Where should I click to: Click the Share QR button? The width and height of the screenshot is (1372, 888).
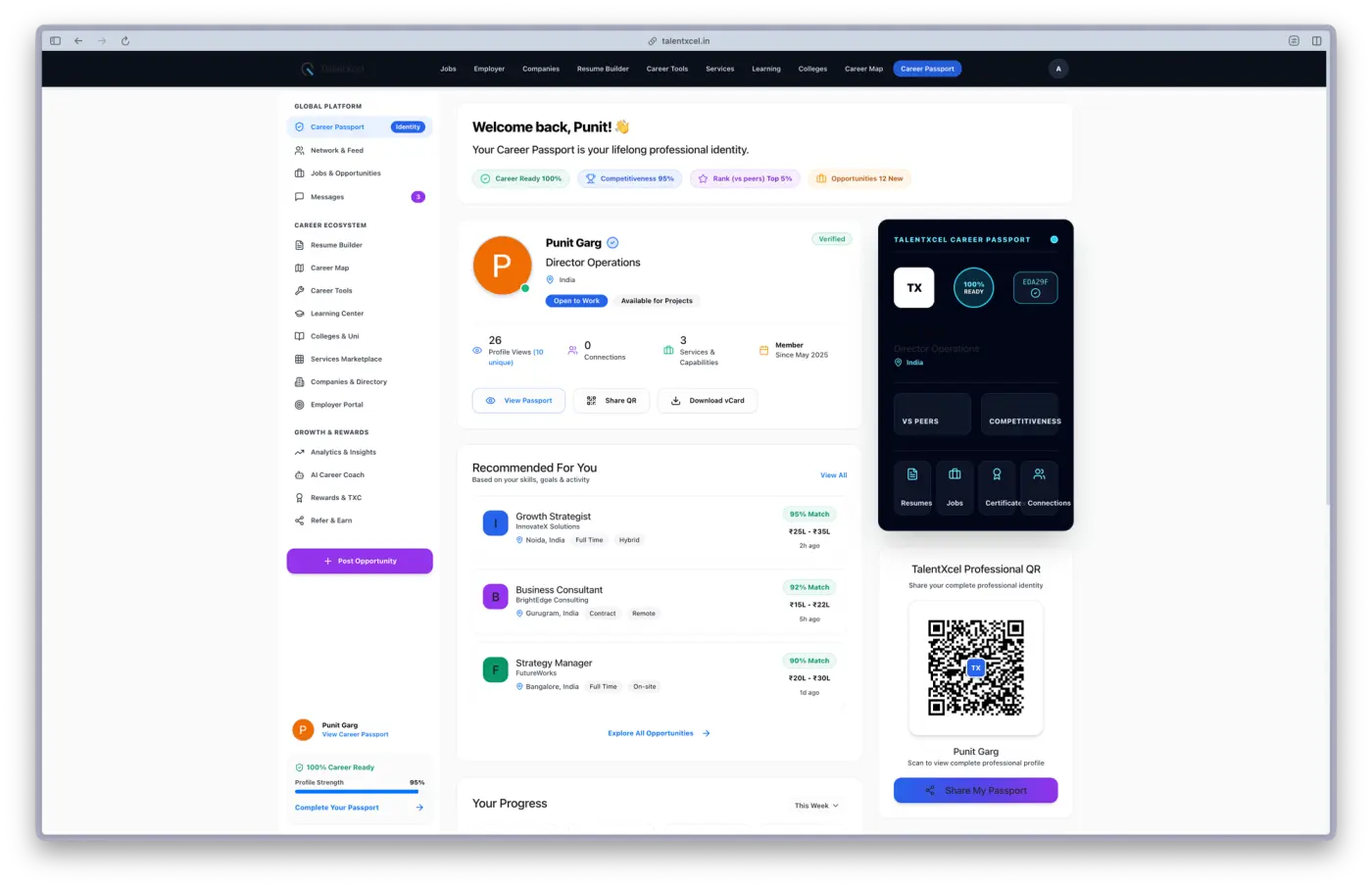(612, 401)
